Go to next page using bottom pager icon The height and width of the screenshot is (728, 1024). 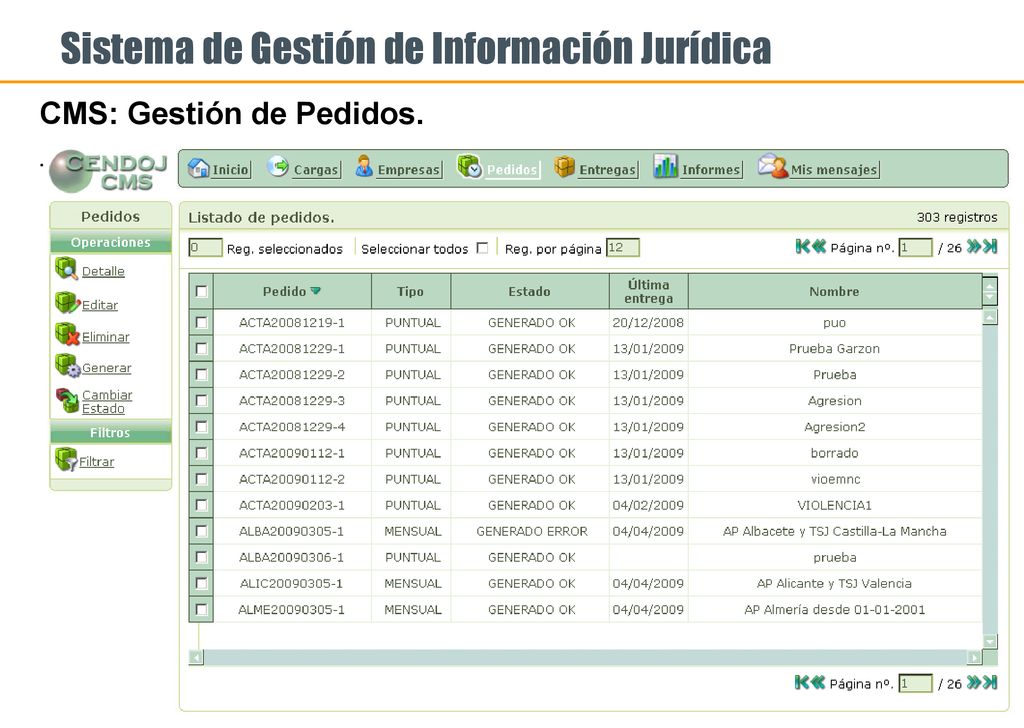coord(974,682)
